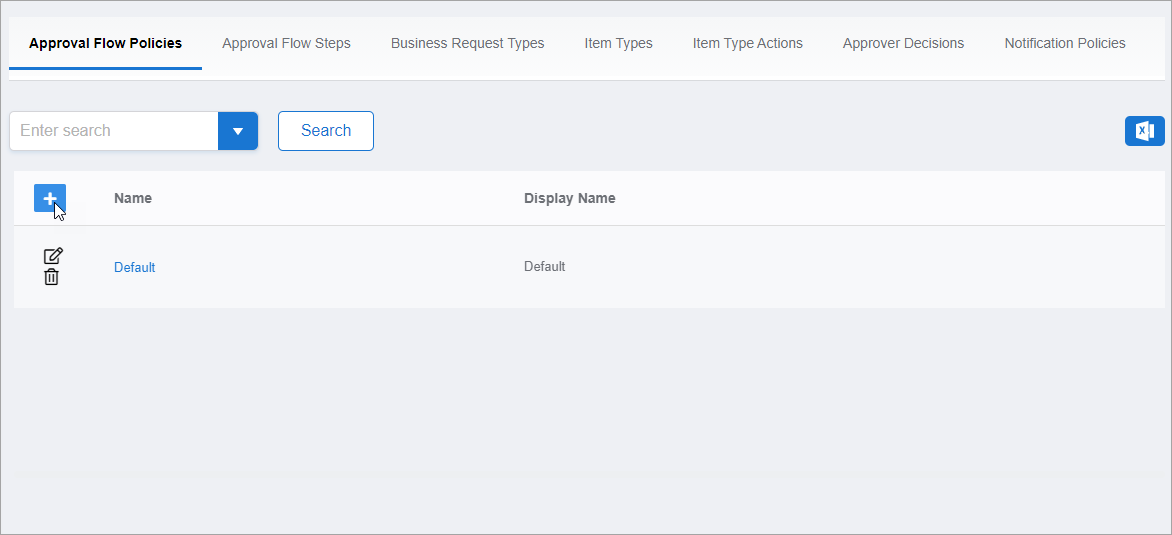Image resolution: width=1172 pixels, height=535 pixels.
Task: Click the Search button
Action: [325, 131]
